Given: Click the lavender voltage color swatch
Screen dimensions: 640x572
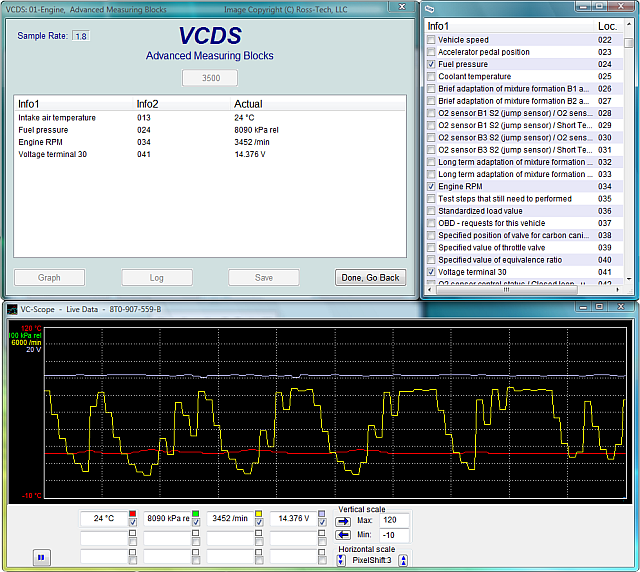Looking at the screenshot, I should pos(322,514).
